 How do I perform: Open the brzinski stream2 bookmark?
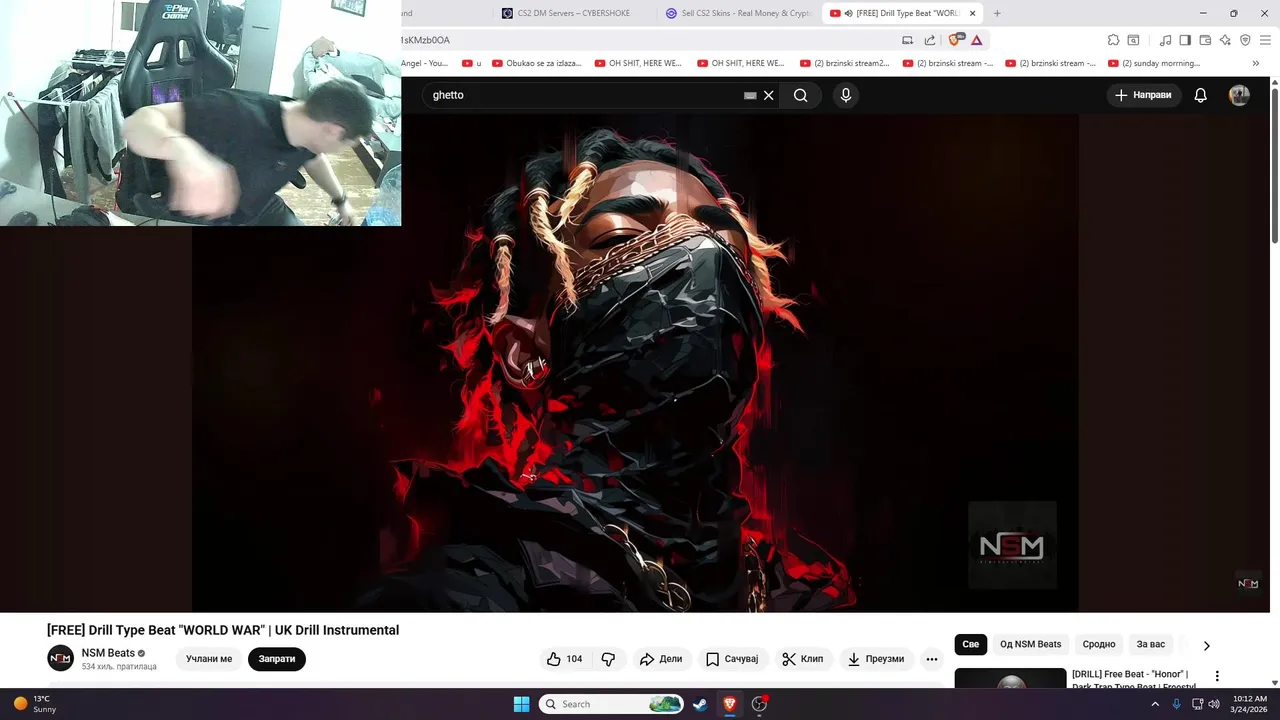click(845, 63)
